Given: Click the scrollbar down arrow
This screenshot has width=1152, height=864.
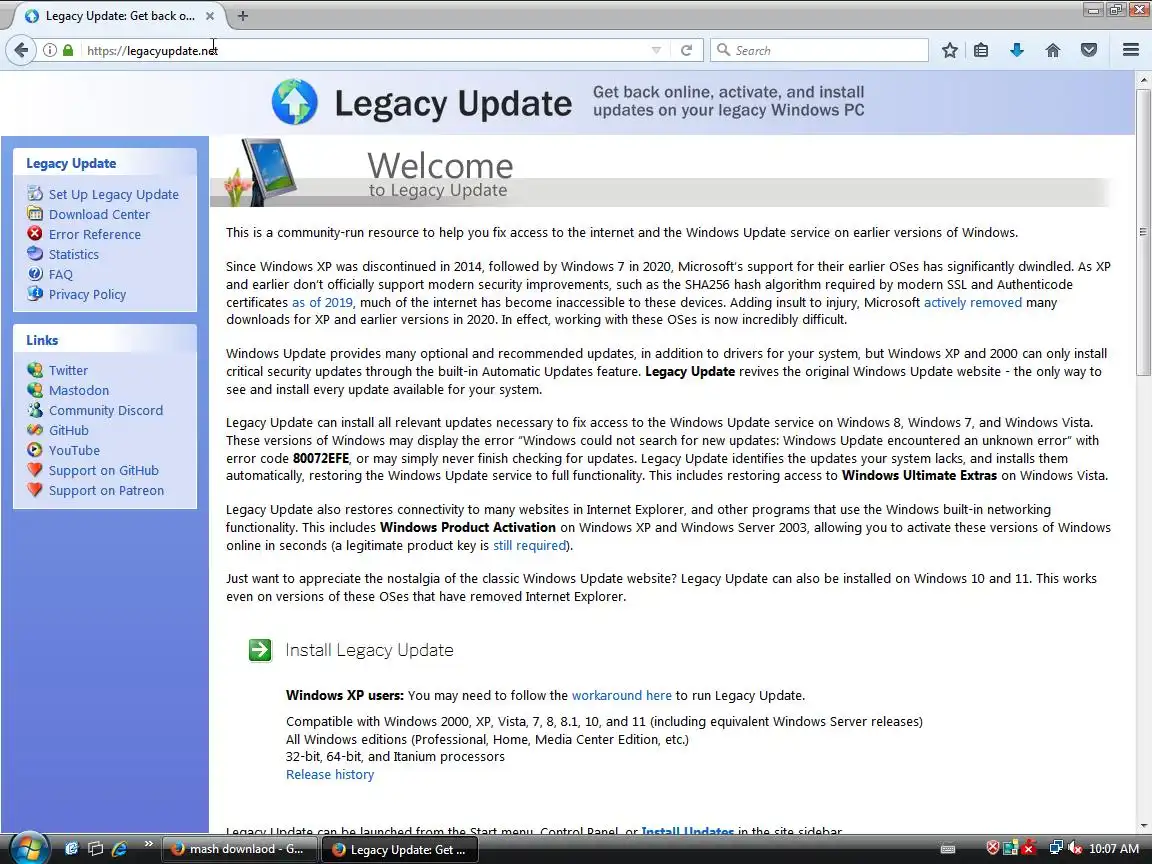Looking at the screenshot, I should 1142,825.
